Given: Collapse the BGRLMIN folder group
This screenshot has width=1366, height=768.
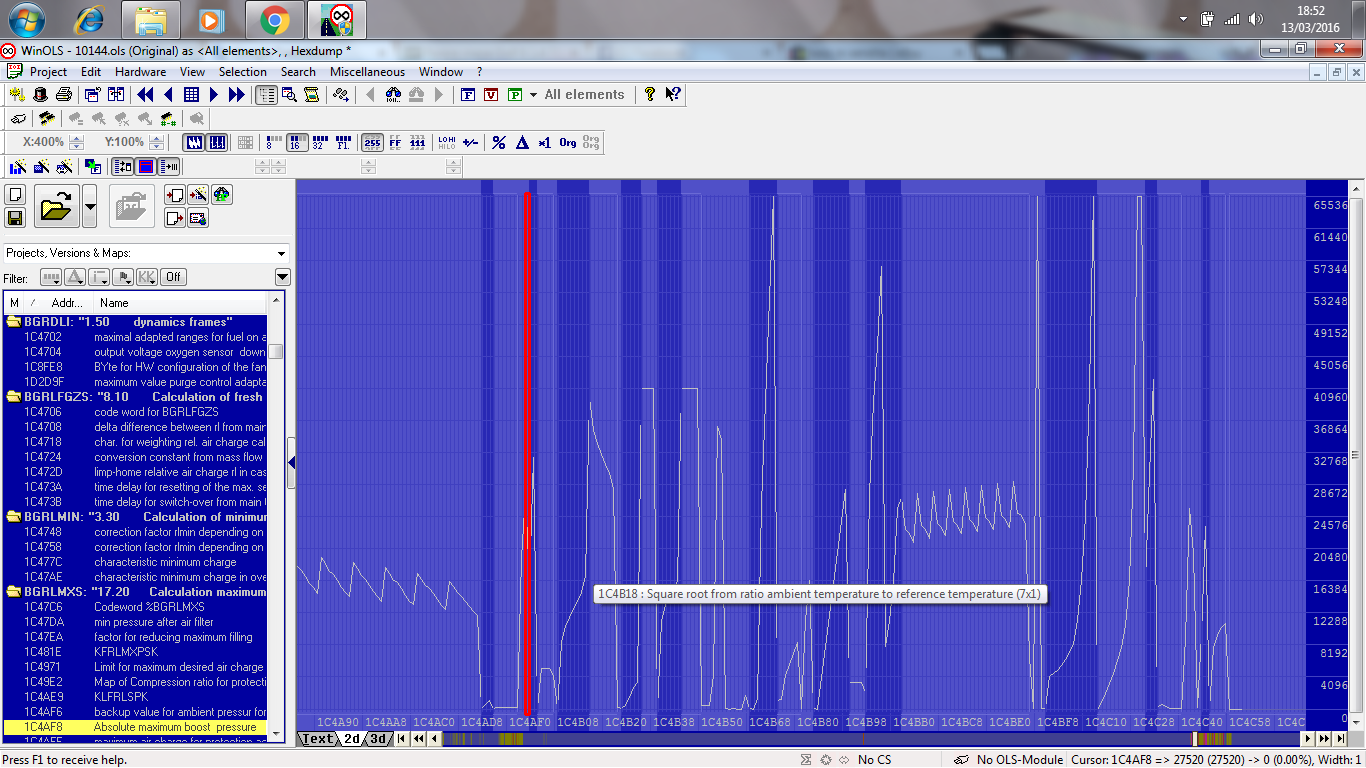Looking at the screenshot, I should (x=14, y=517).
